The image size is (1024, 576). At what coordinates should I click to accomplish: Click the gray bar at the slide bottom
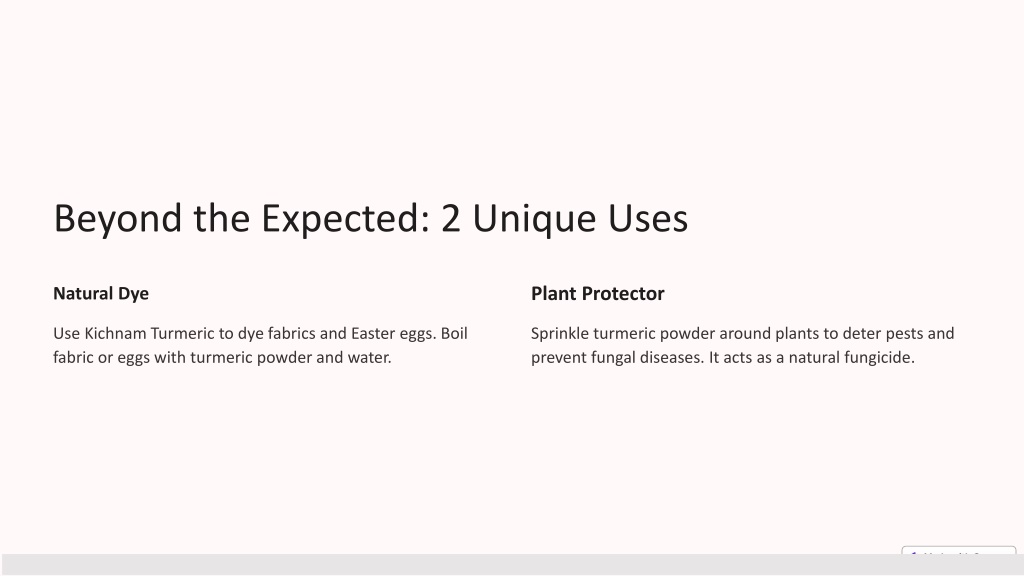(512, 565)
